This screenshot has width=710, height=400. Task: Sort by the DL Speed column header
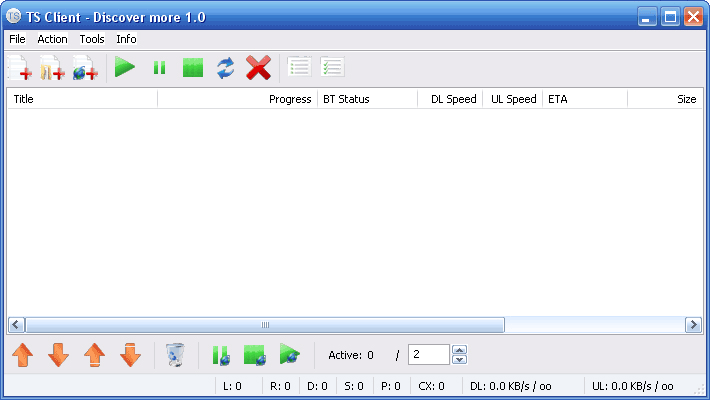[x=450, y=99]
